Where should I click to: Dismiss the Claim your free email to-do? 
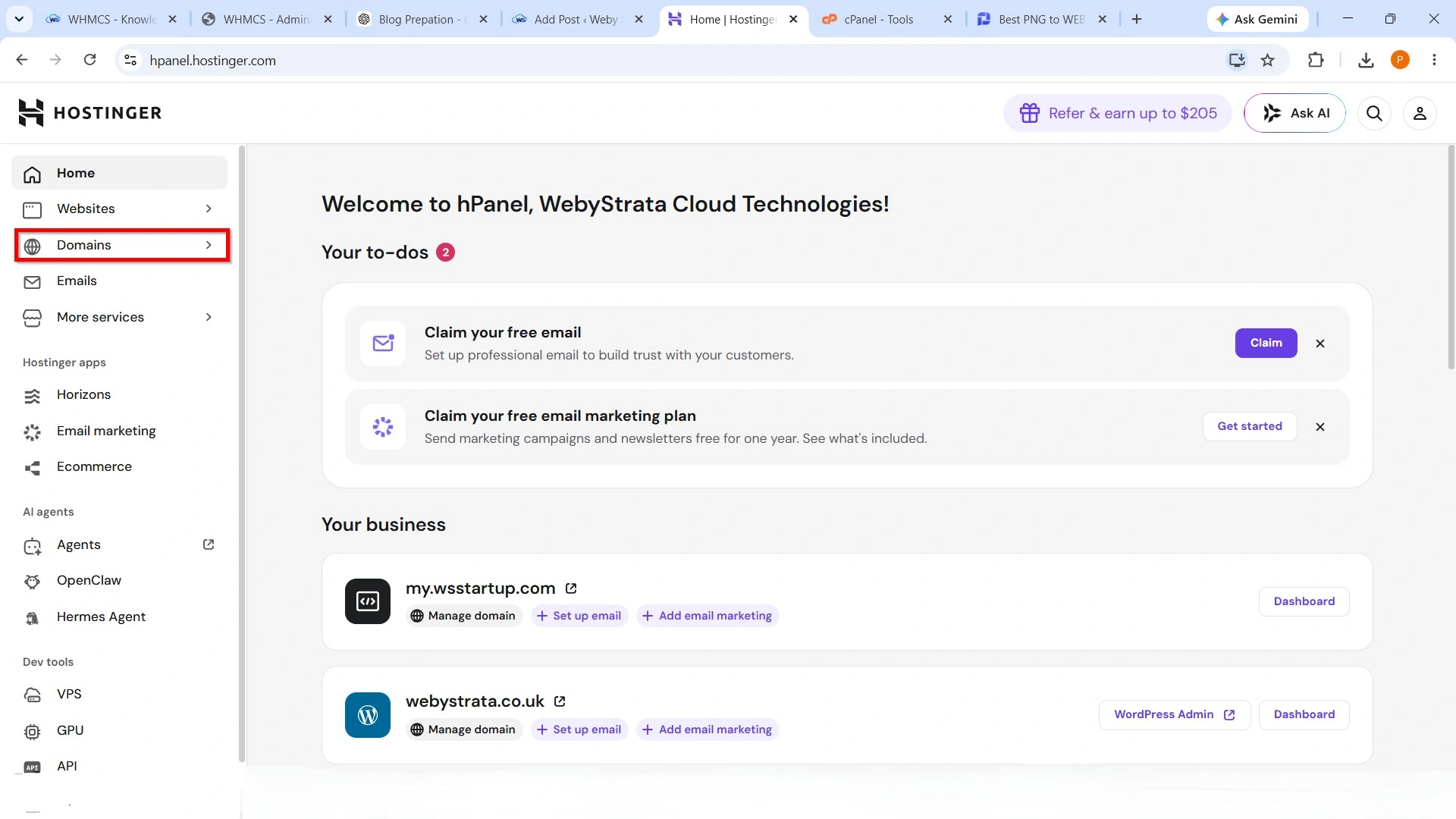click(x=1319, y=344)
